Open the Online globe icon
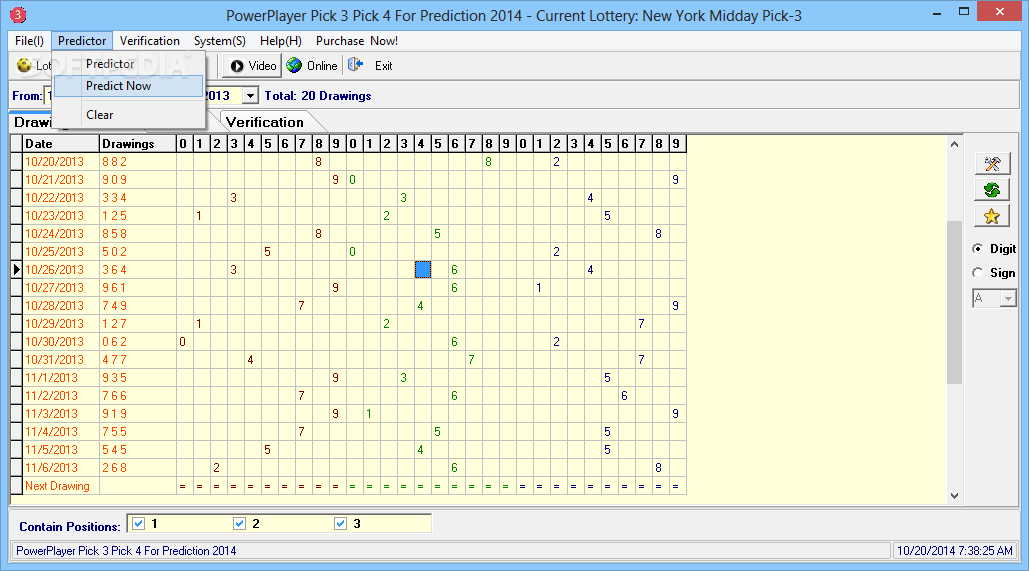 [295, 65]
